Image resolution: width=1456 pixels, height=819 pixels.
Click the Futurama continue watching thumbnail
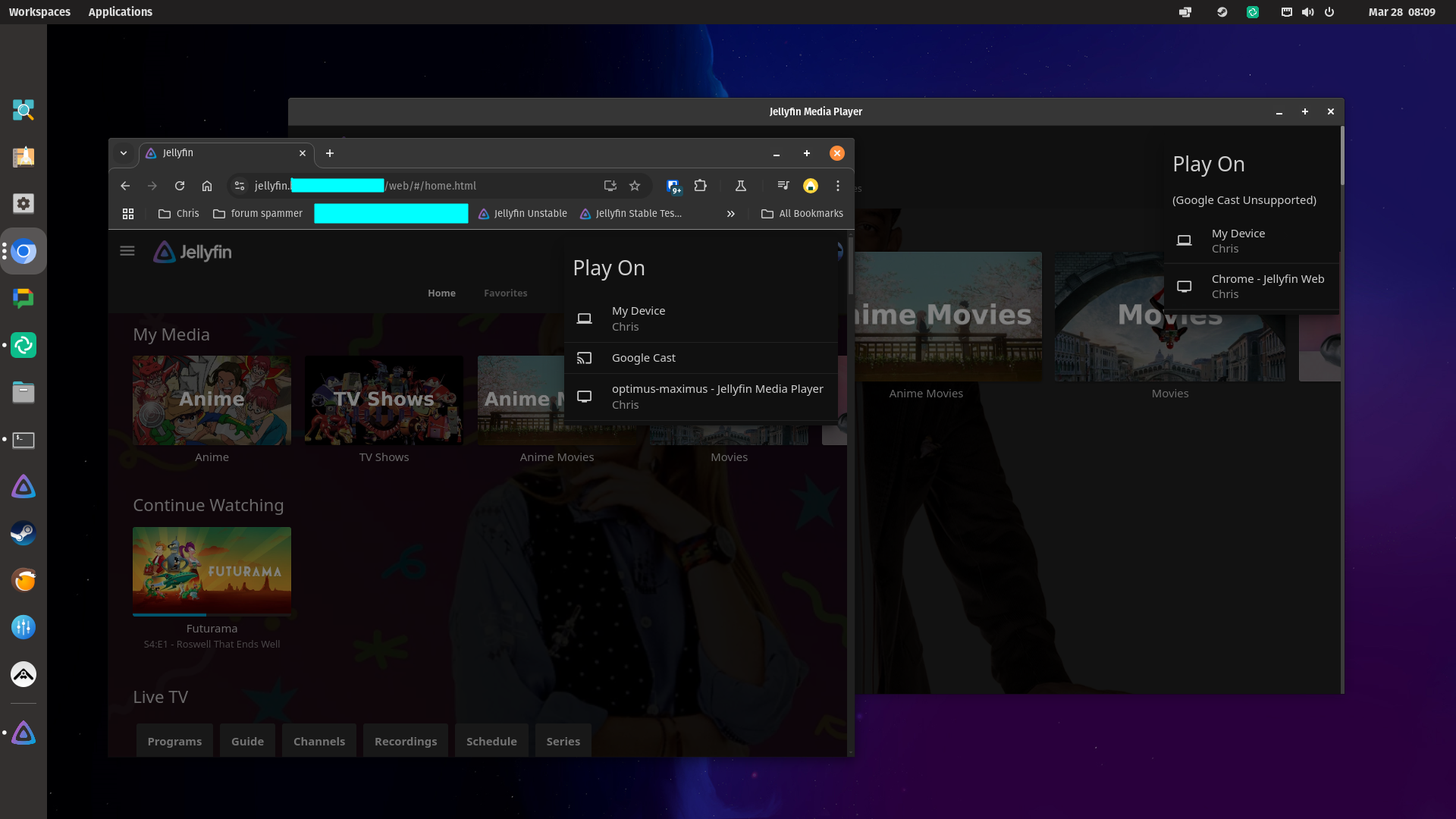click(x=212, y=570)
